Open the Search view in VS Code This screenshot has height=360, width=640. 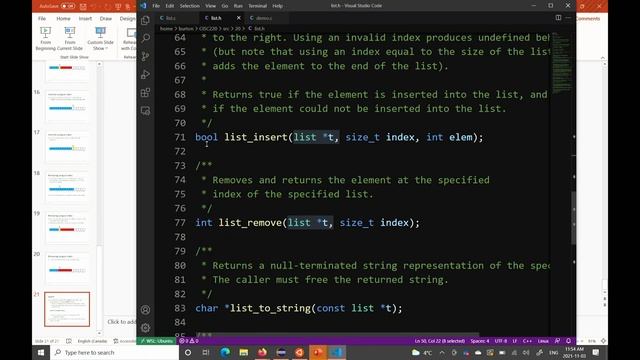coord(145,38)
